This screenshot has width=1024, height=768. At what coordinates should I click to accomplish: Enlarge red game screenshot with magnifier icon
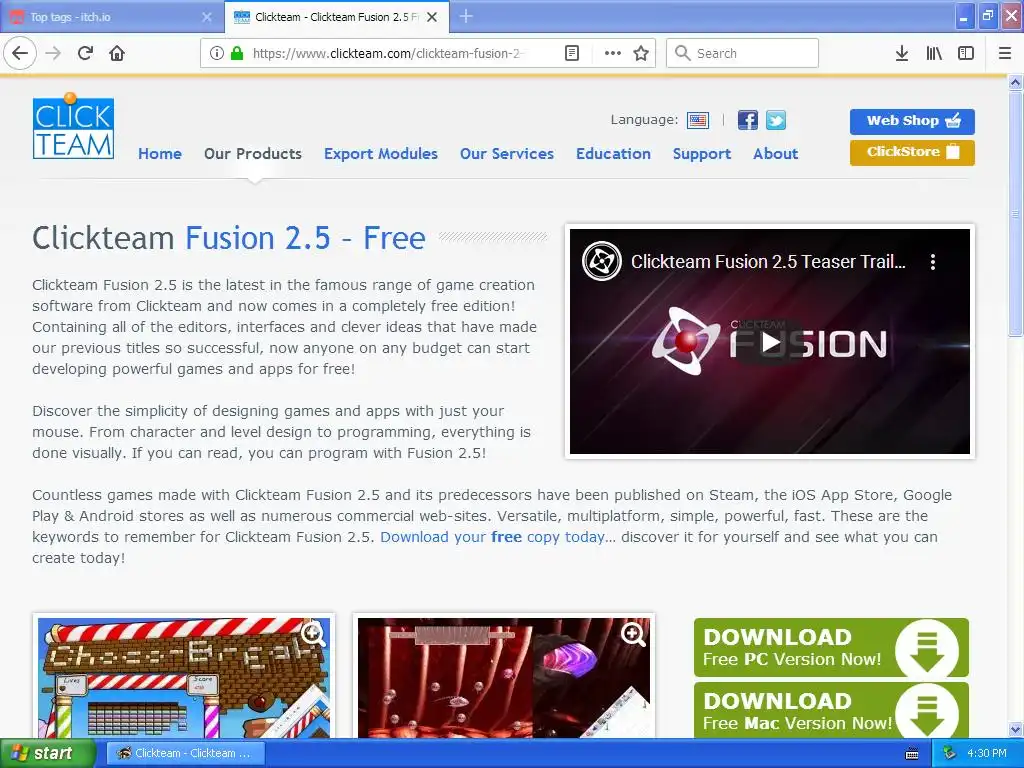point(633,633)
